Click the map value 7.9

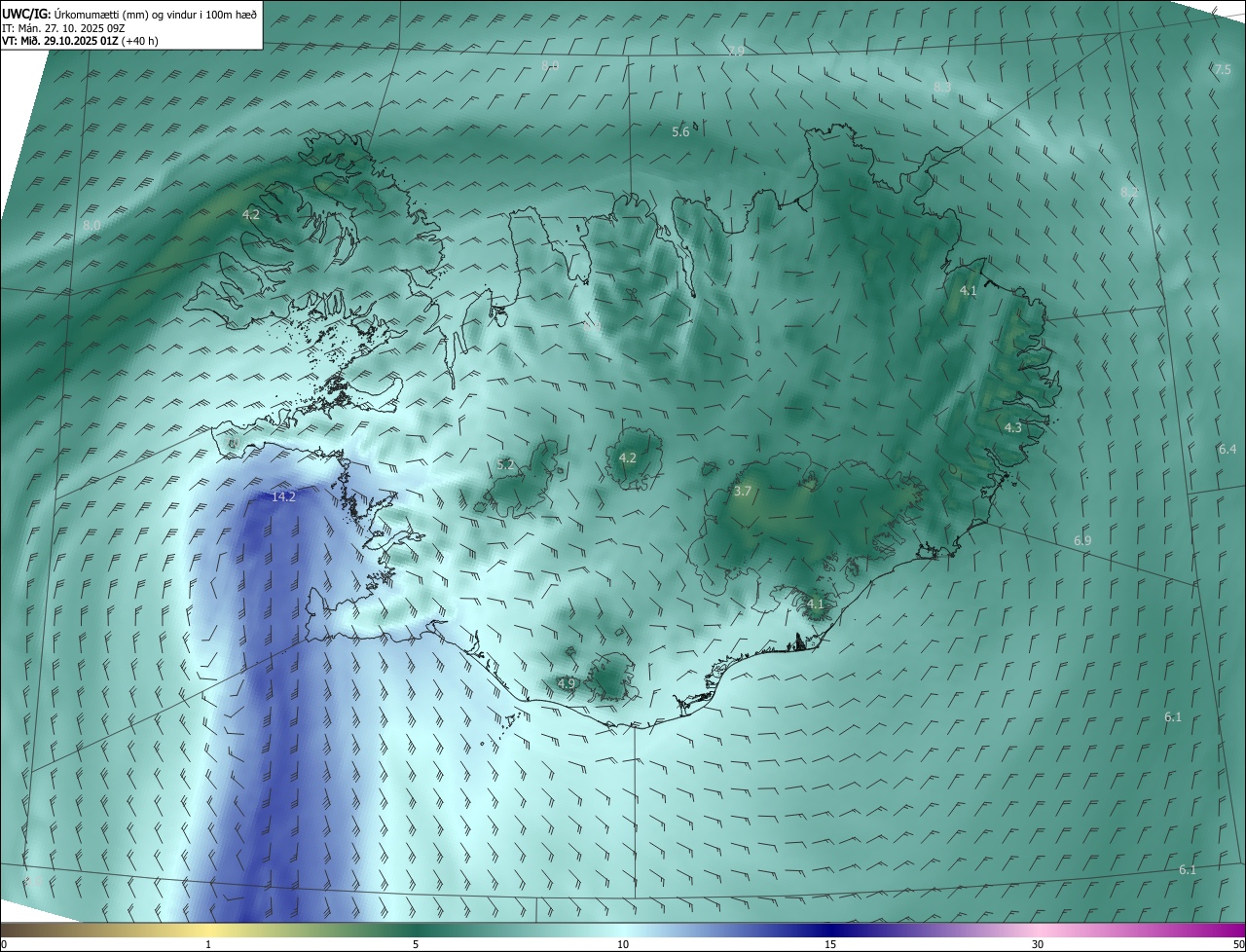click(736, 51)
